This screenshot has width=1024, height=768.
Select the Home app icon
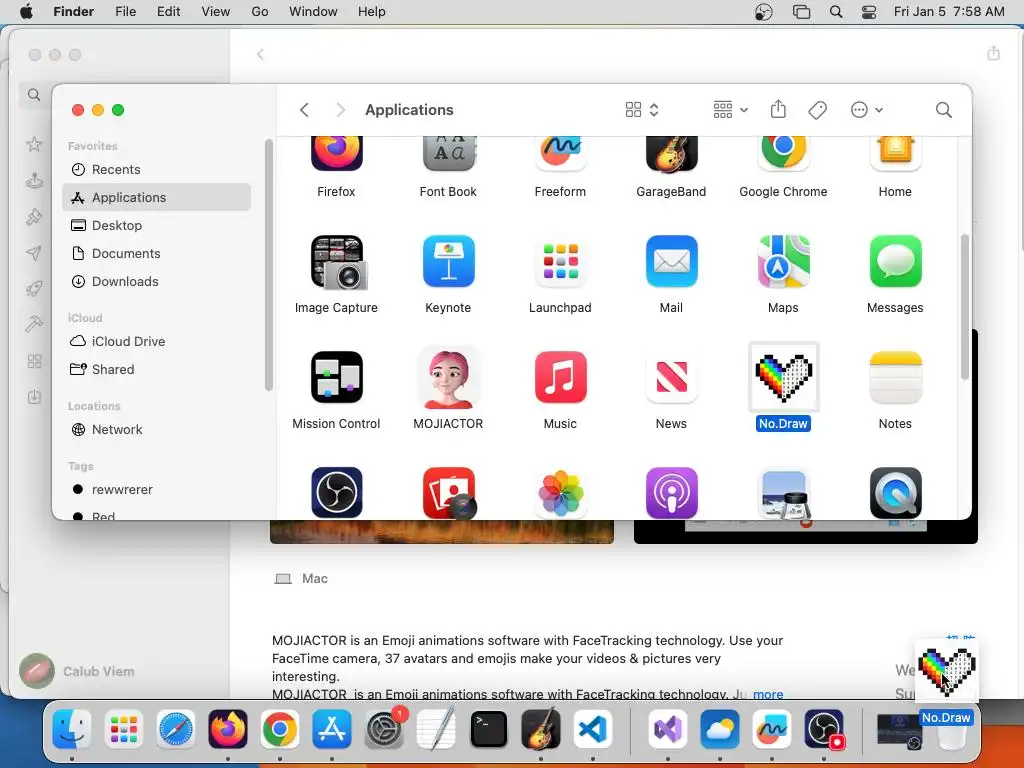(x=895, y=154)
